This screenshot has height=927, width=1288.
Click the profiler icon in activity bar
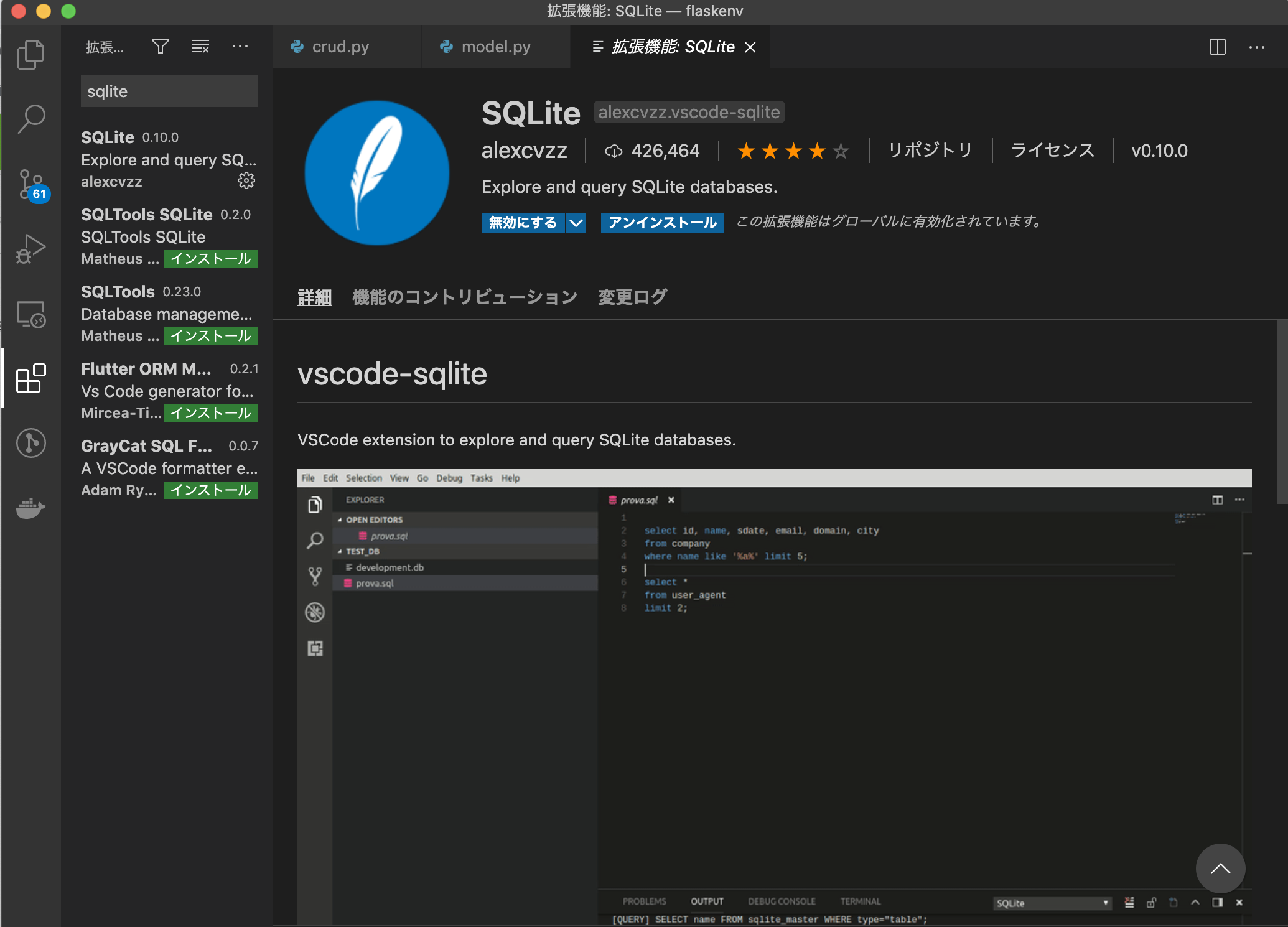click(30, 443)
